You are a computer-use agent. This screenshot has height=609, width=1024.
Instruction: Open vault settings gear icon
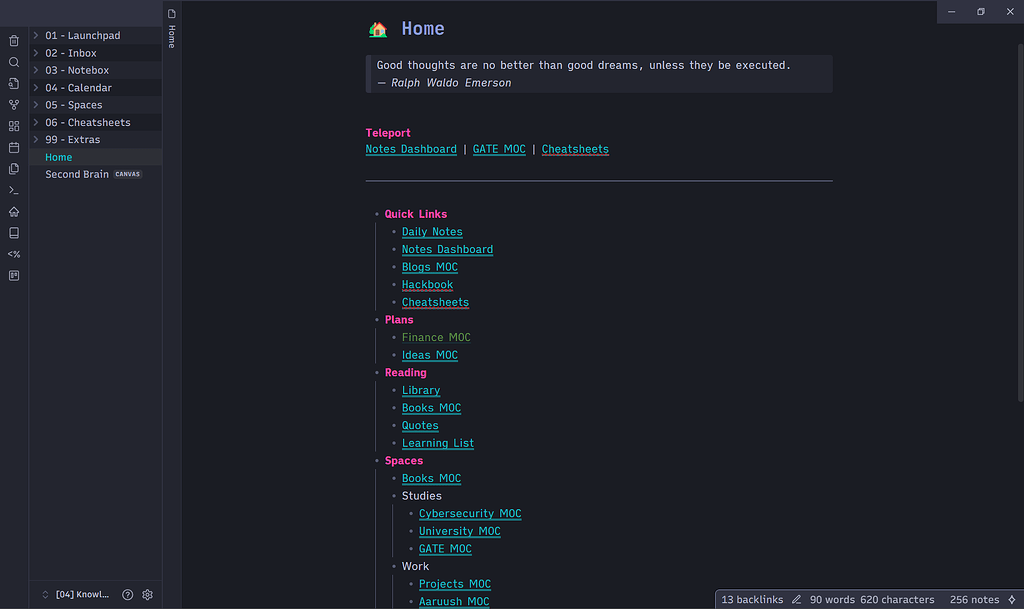click(x=147, y=594)
